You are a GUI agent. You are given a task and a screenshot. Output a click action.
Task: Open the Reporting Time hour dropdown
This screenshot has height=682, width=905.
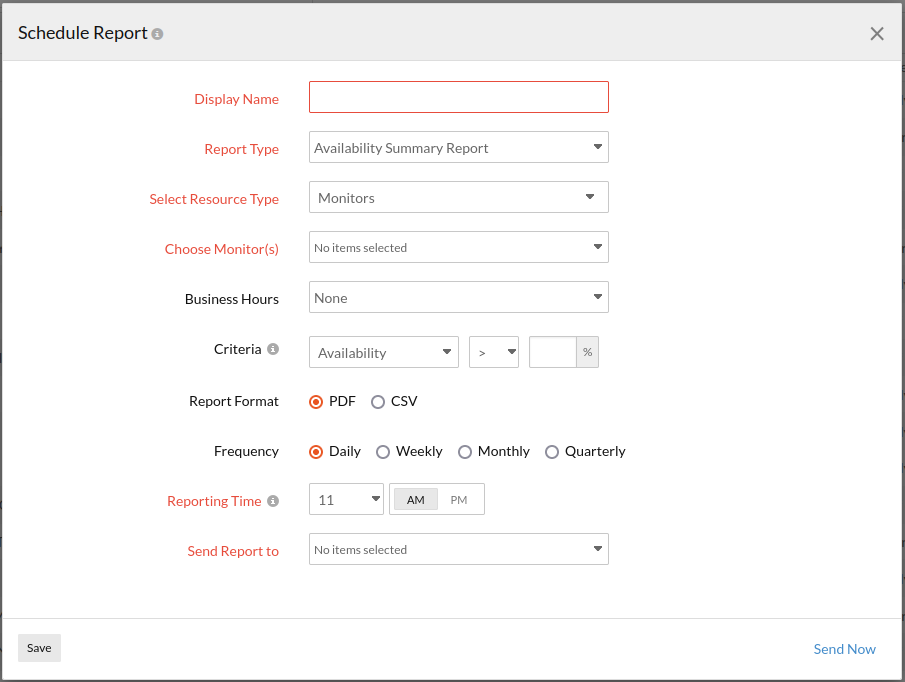[x=346, y=499]
